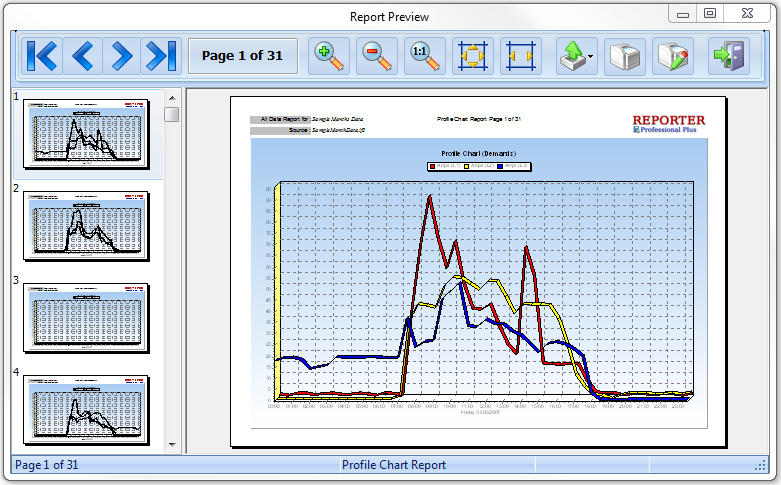Print the report with the printer icon
The width and height of the screenshot is (781, 485).
[625, 56]
